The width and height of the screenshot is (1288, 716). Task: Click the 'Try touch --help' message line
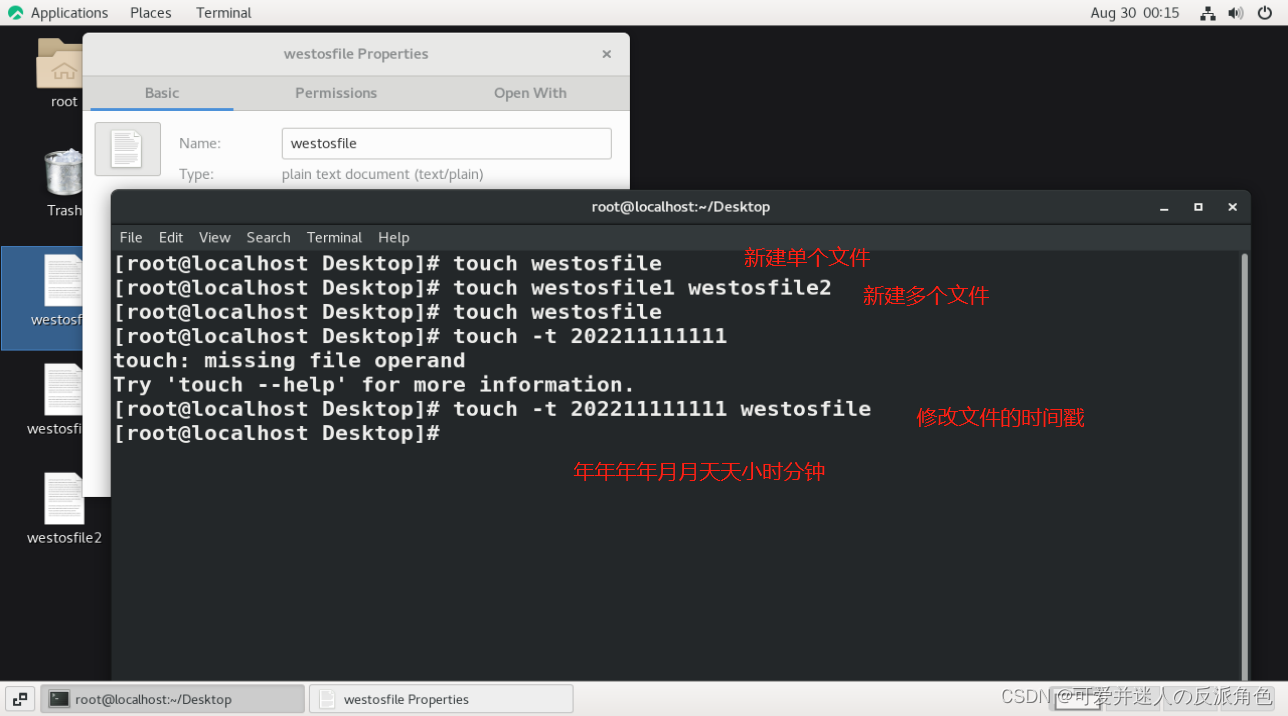click(x=374, y=384)
